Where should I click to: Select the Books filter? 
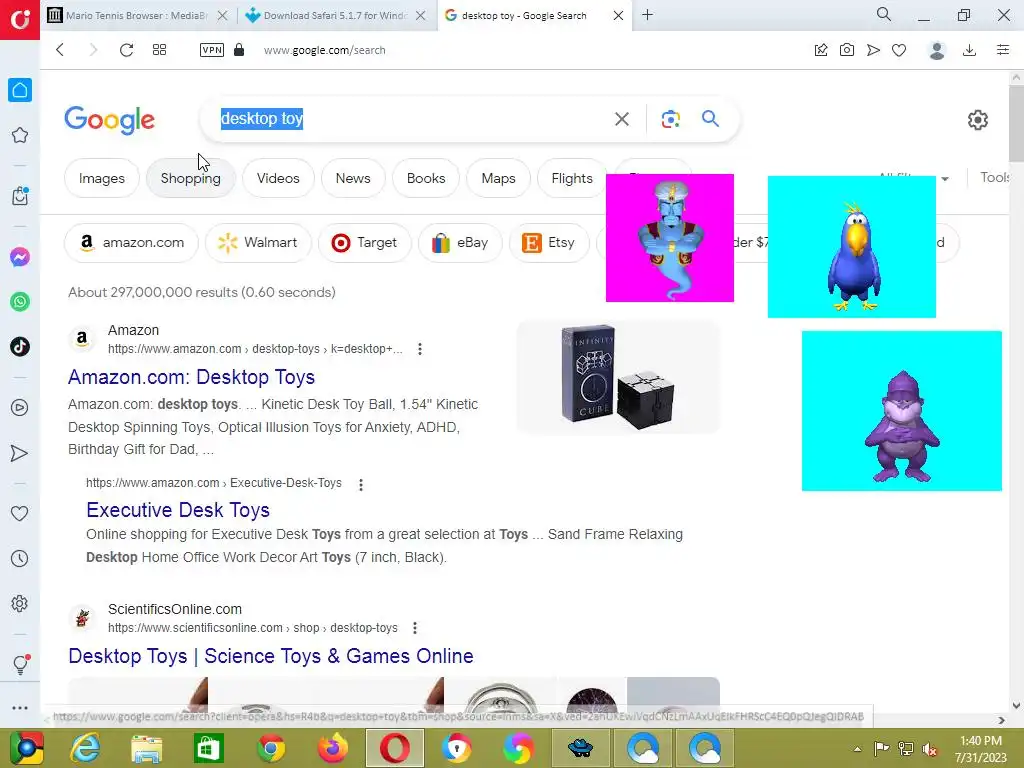pyautogui.click(x=426, y=178)
